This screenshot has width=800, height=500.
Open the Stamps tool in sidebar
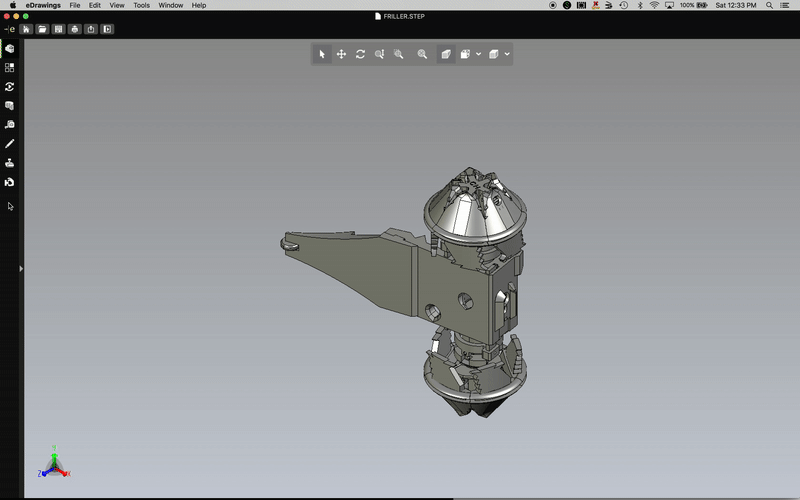point(10,163)
